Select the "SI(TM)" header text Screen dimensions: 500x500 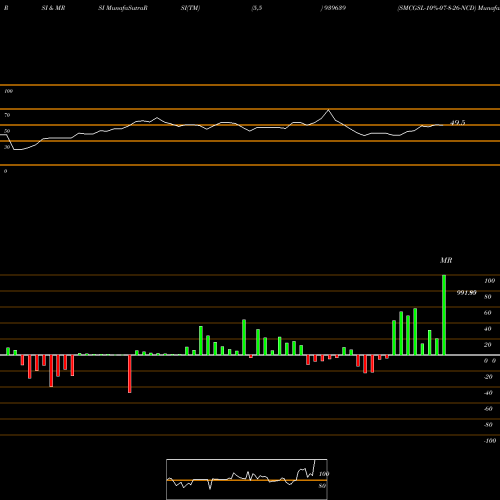(x=190, y=8)
